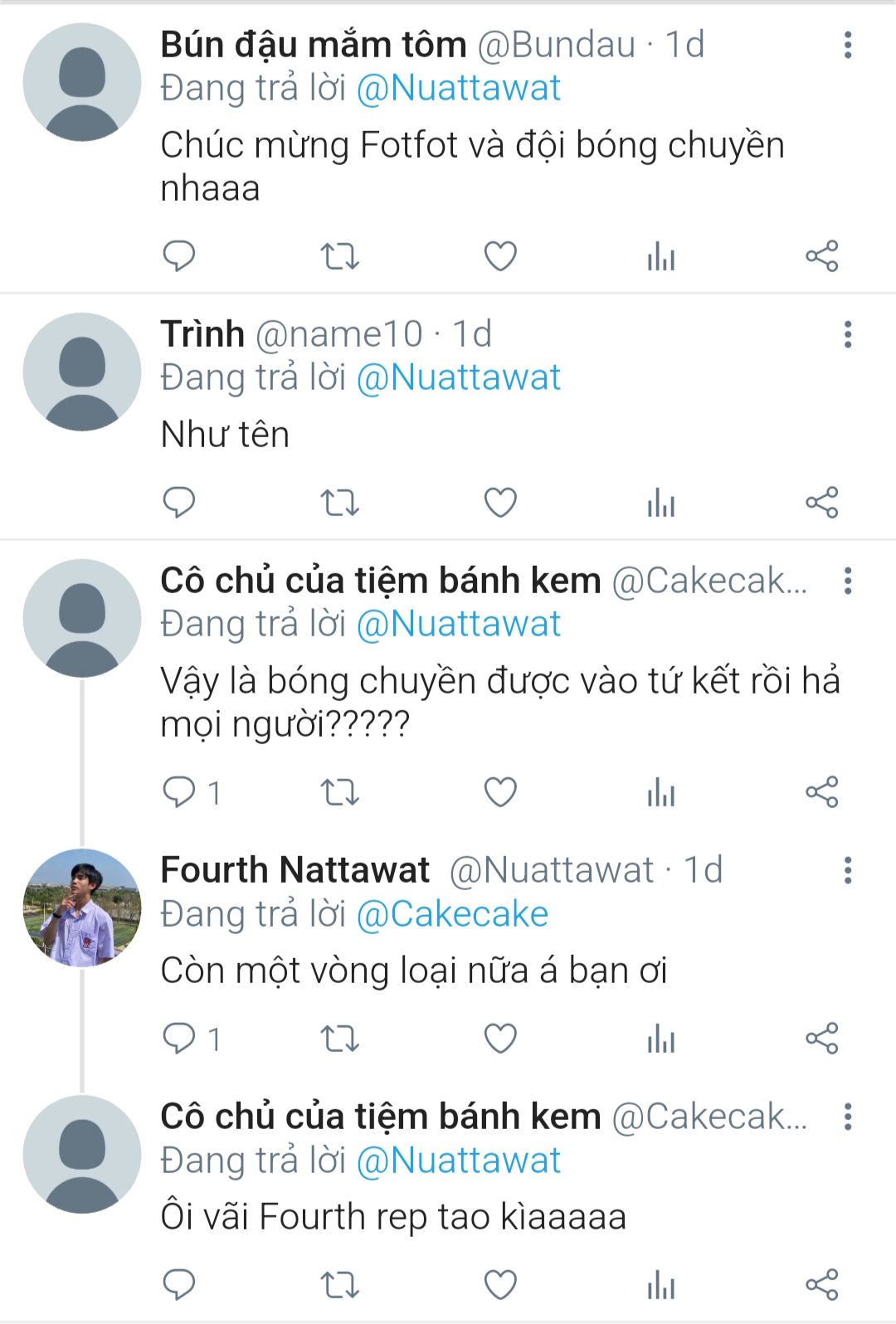Image resolution: width=896 pixels, height=1324 pixels.
Task: Open Fourth Nattawat's profile photo
Action: click(x=81, y=908)
